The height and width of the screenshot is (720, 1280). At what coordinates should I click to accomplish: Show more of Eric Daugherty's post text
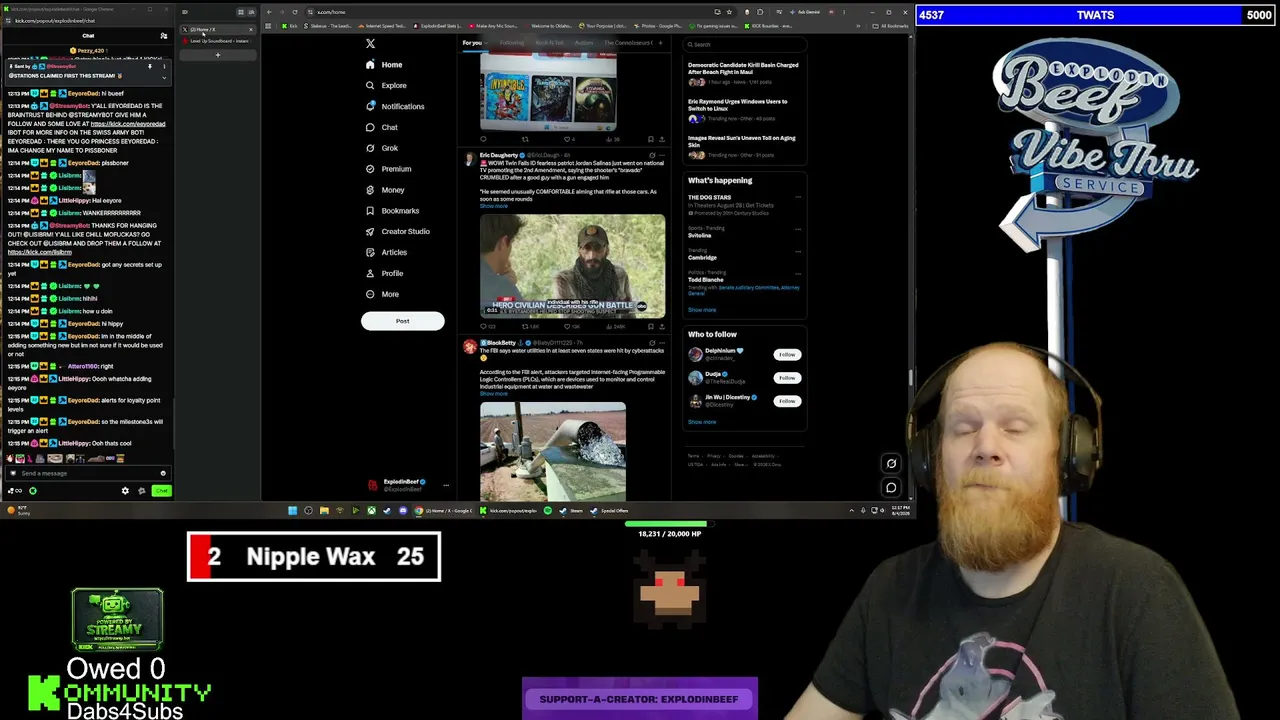coord(493,206)
